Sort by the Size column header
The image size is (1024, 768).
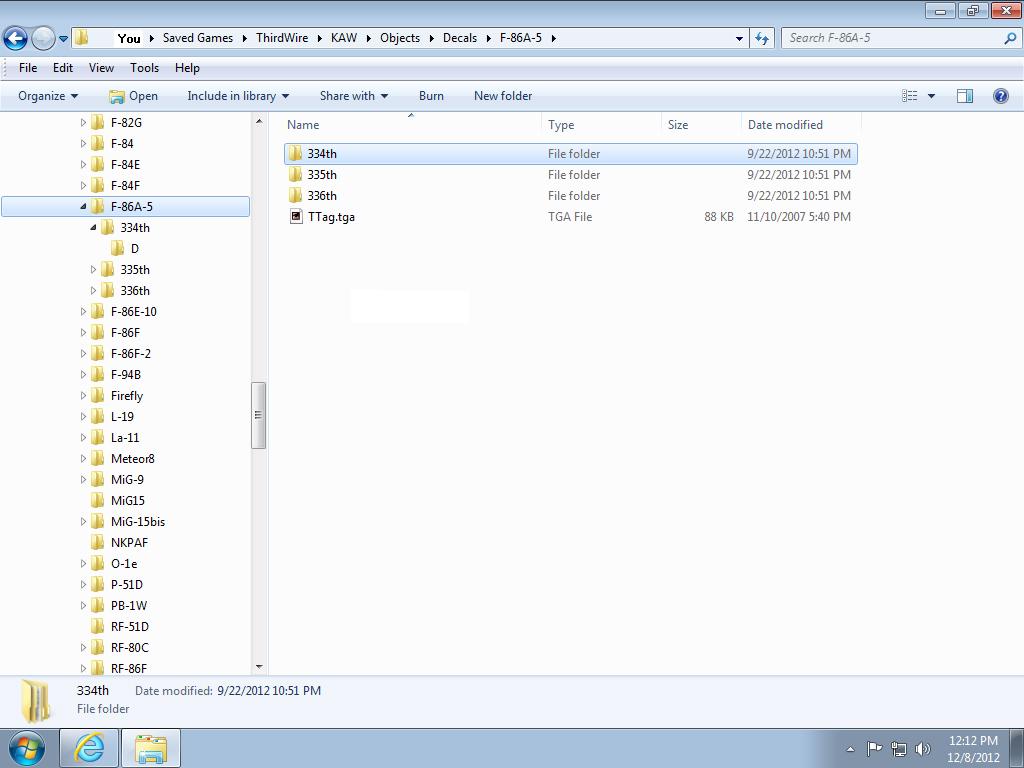click(x=701, y=125)
